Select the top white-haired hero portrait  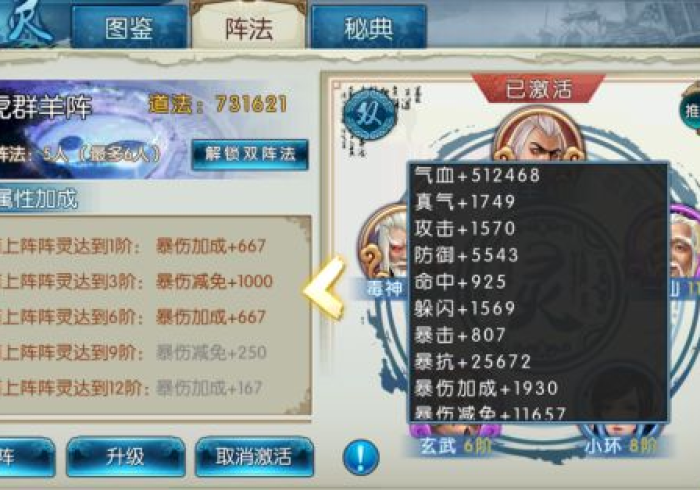point(539,134)
